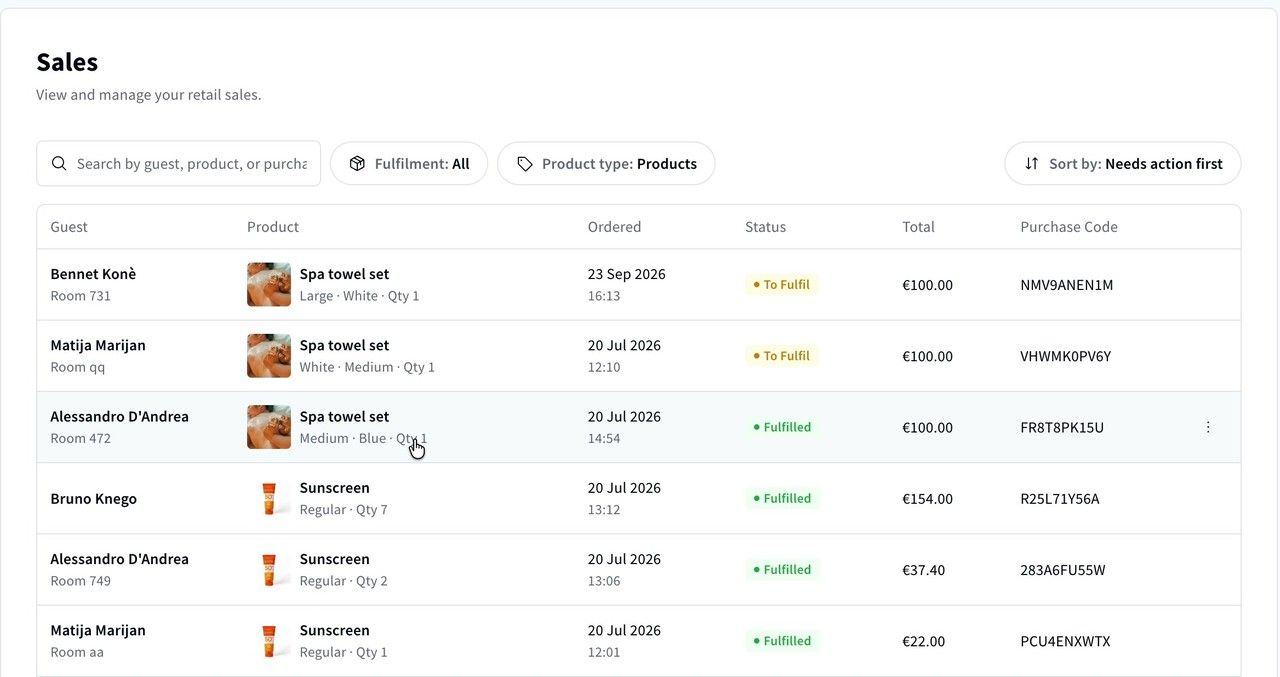Focus the search by guest or product field
Image resolution: width=1280 pixels, height=677 pixels.
click(x=179, y=163)
